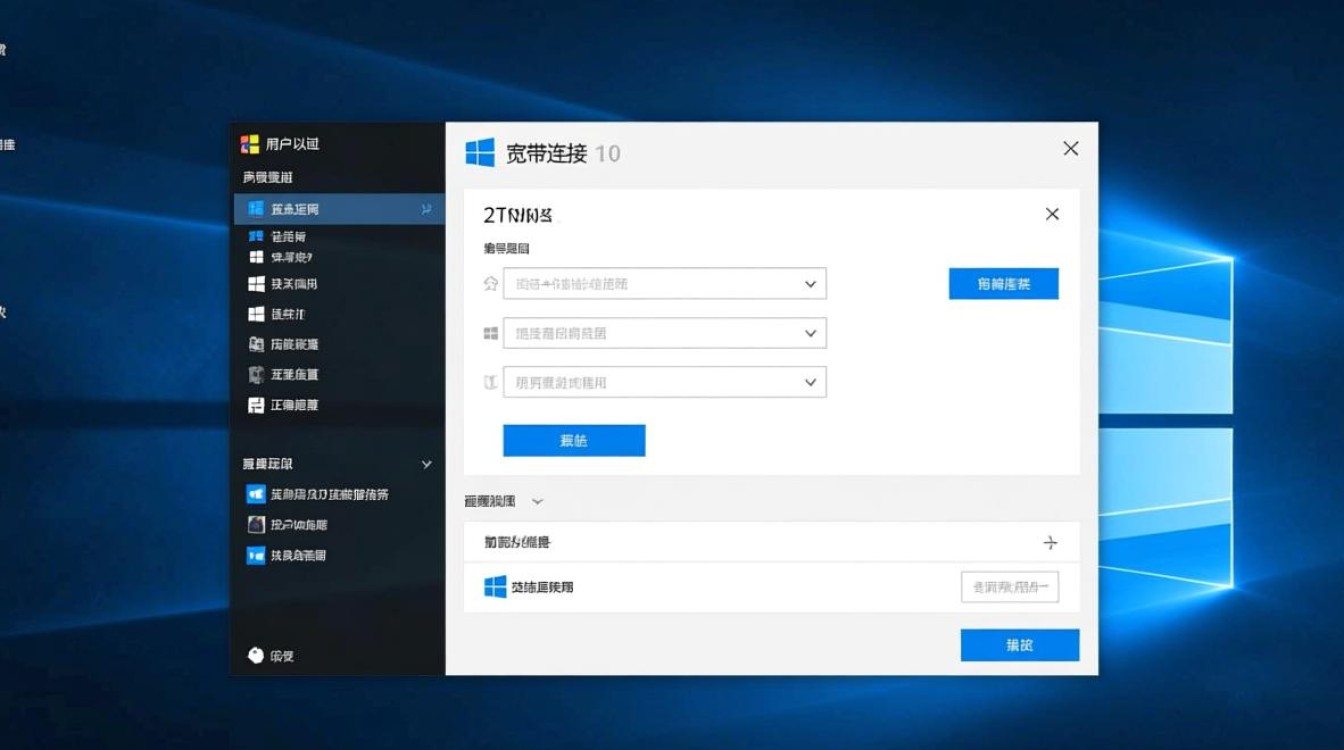Select the last sidebar item above the divider

coord(290,405)
